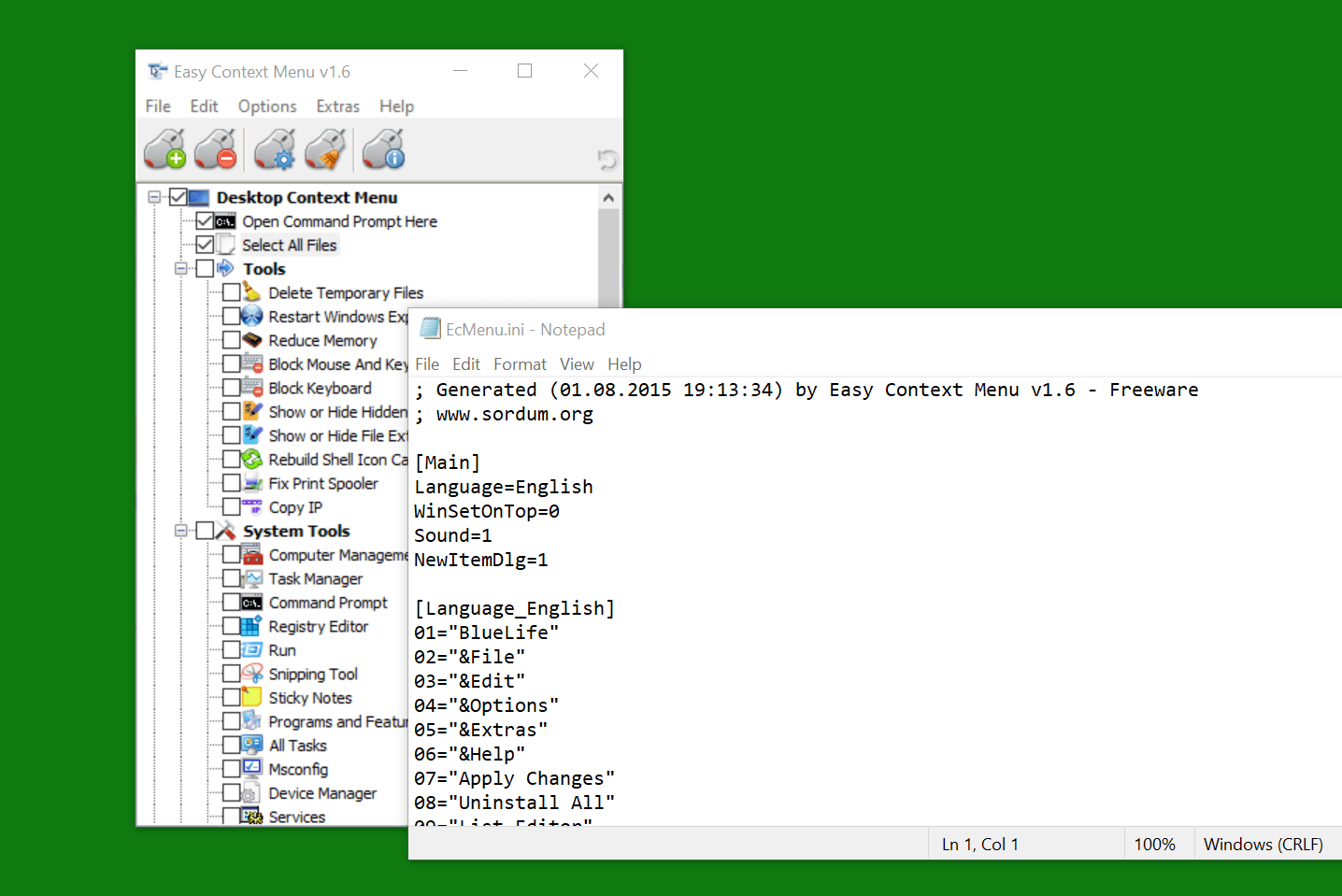
Task: Minimize the Easy Context Menu window
Action: tap(460, 71)
